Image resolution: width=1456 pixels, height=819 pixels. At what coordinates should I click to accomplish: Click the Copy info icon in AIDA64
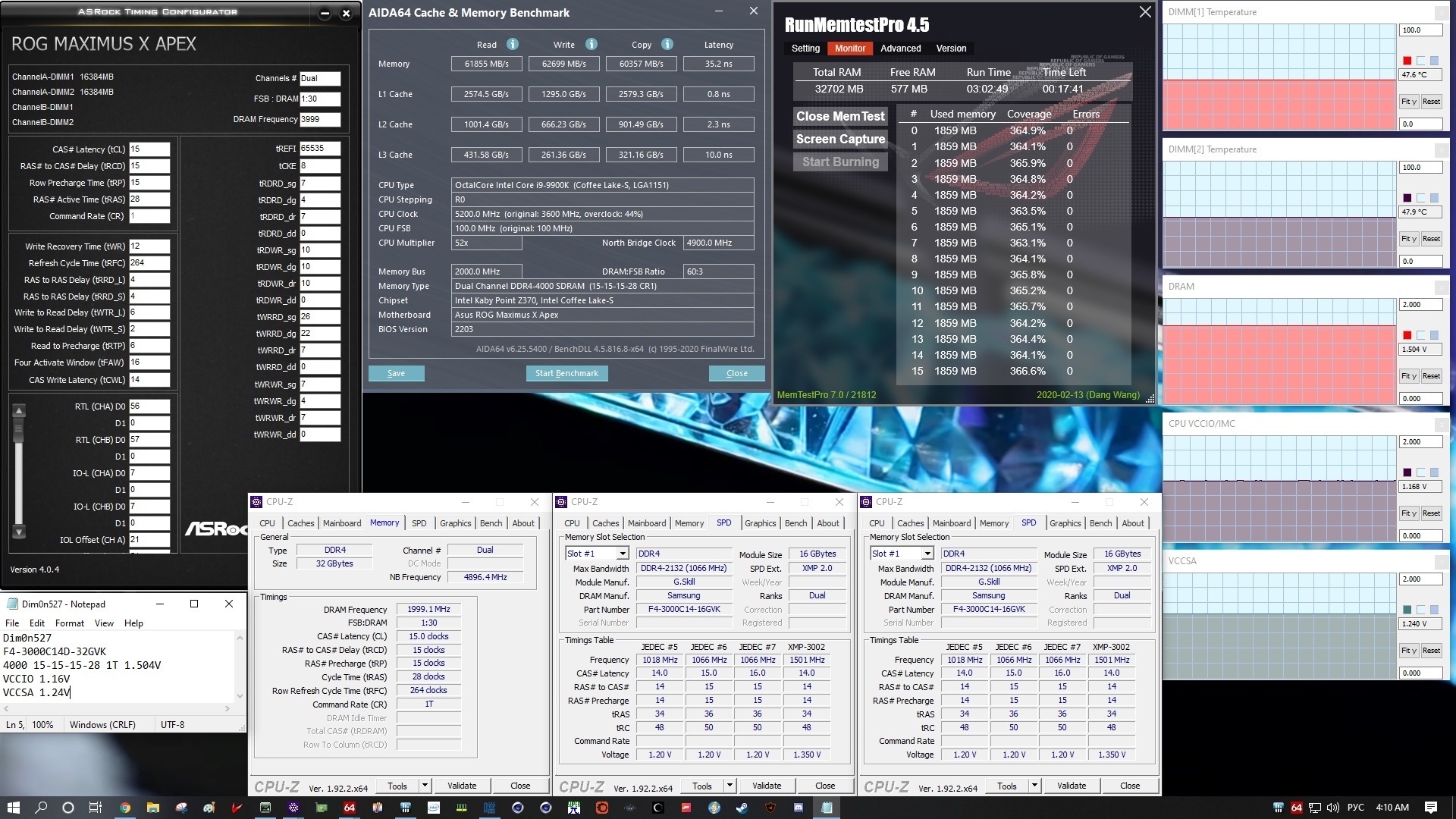point(667,44)
